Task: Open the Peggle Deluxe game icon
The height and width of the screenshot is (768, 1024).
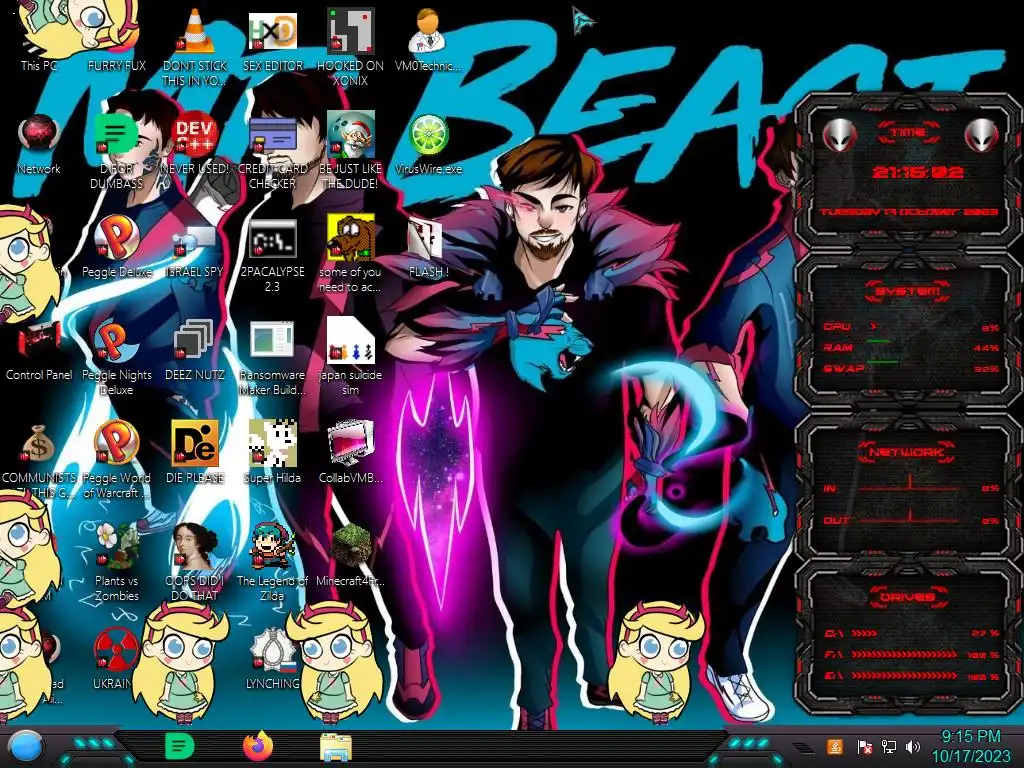Action: [x=116, y=238]
